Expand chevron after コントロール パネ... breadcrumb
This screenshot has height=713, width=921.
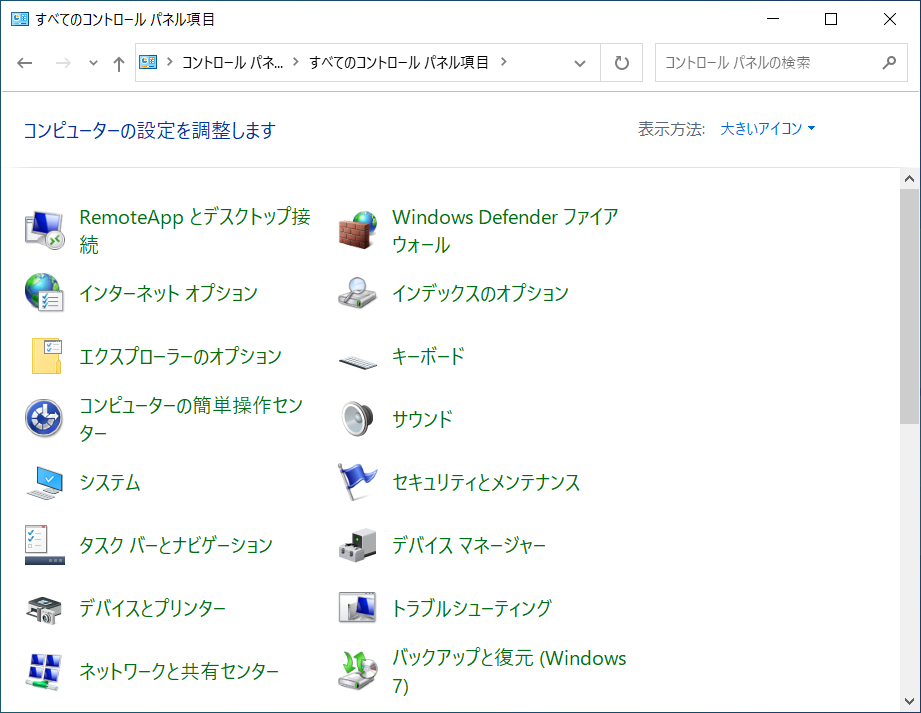click(295, 62)
